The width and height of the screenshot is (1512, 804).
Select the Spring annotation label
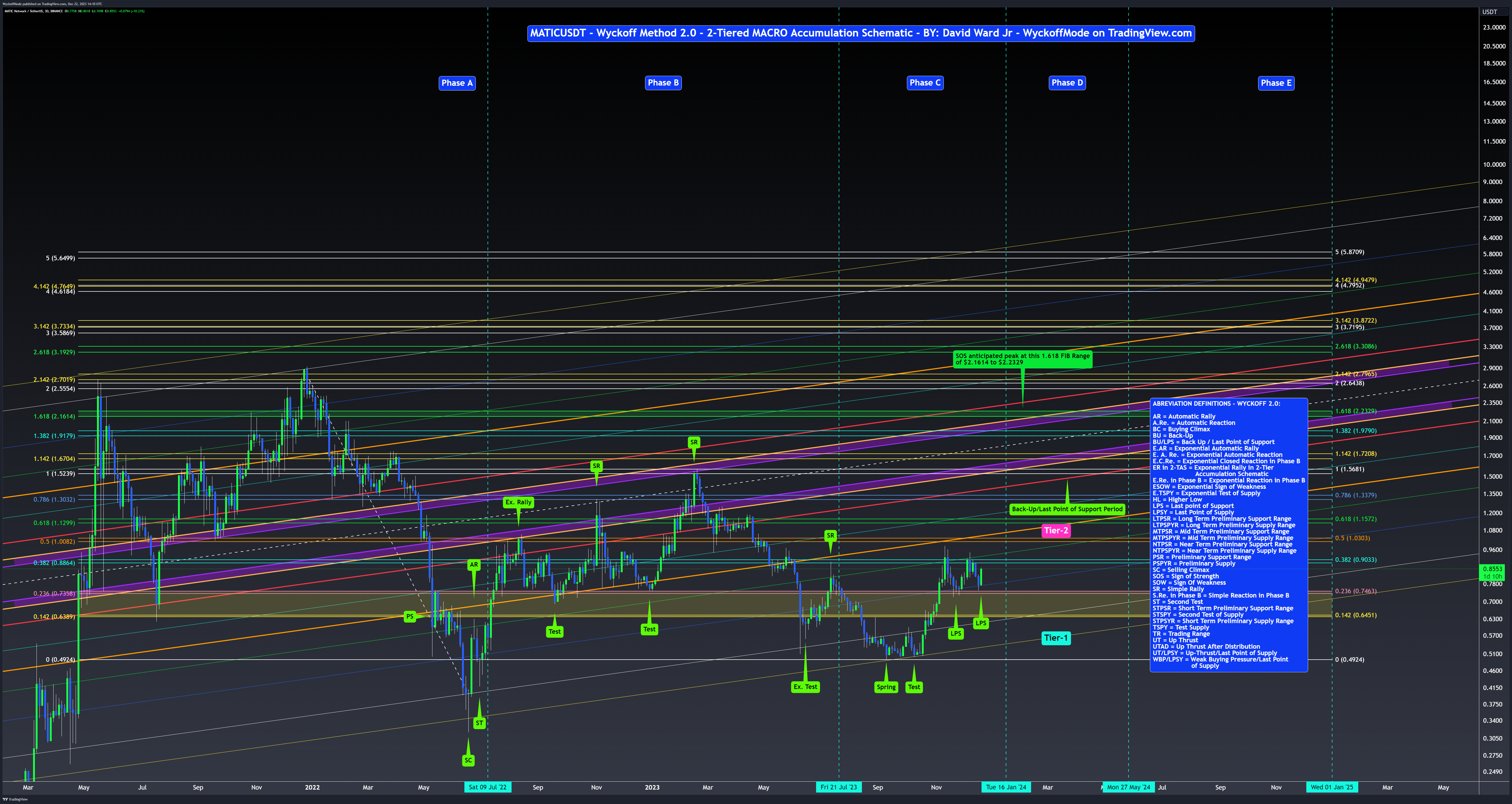[886, 687]
